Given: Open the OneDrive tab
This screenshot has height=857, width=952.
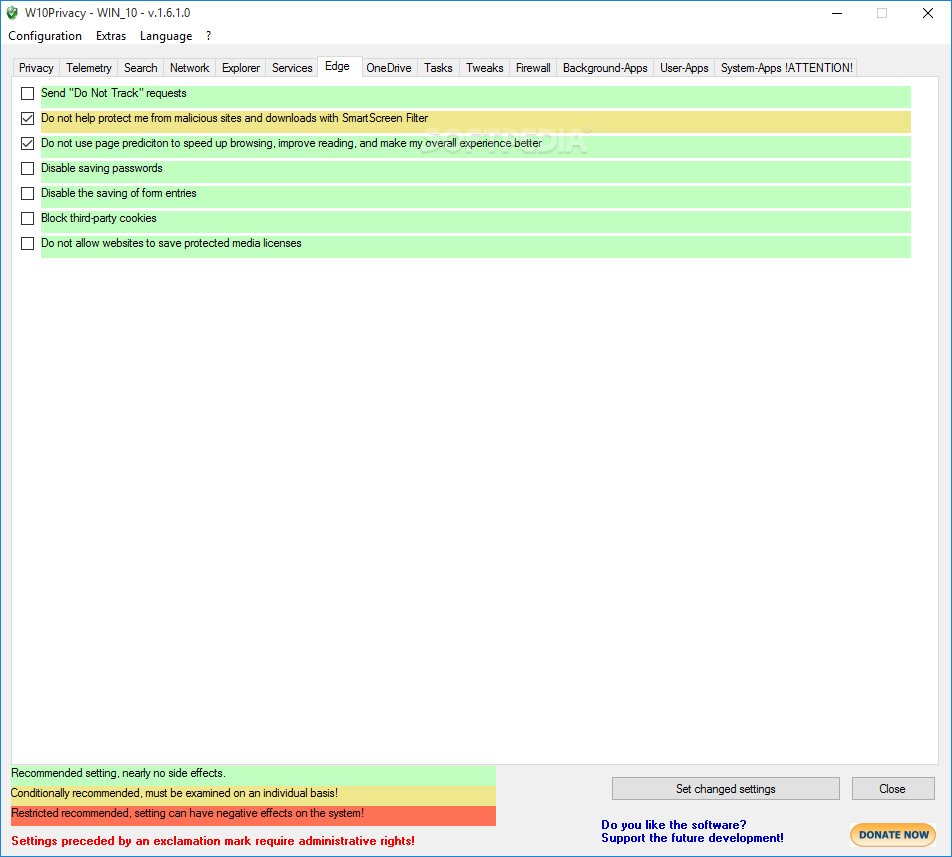Looking at the screenshot, I should coord(389,68).
